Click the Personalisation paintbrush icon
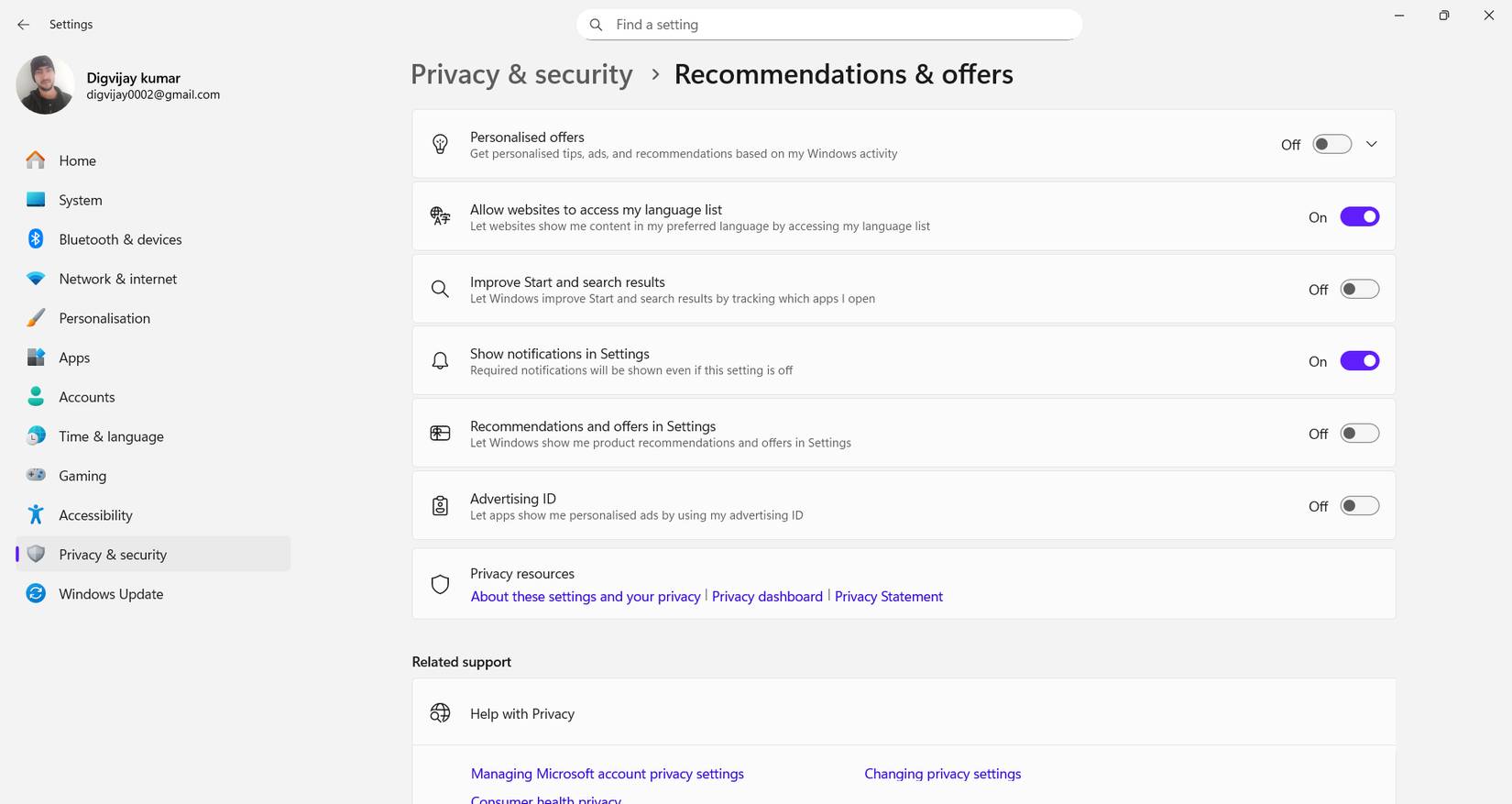 (x=36, y=318)
